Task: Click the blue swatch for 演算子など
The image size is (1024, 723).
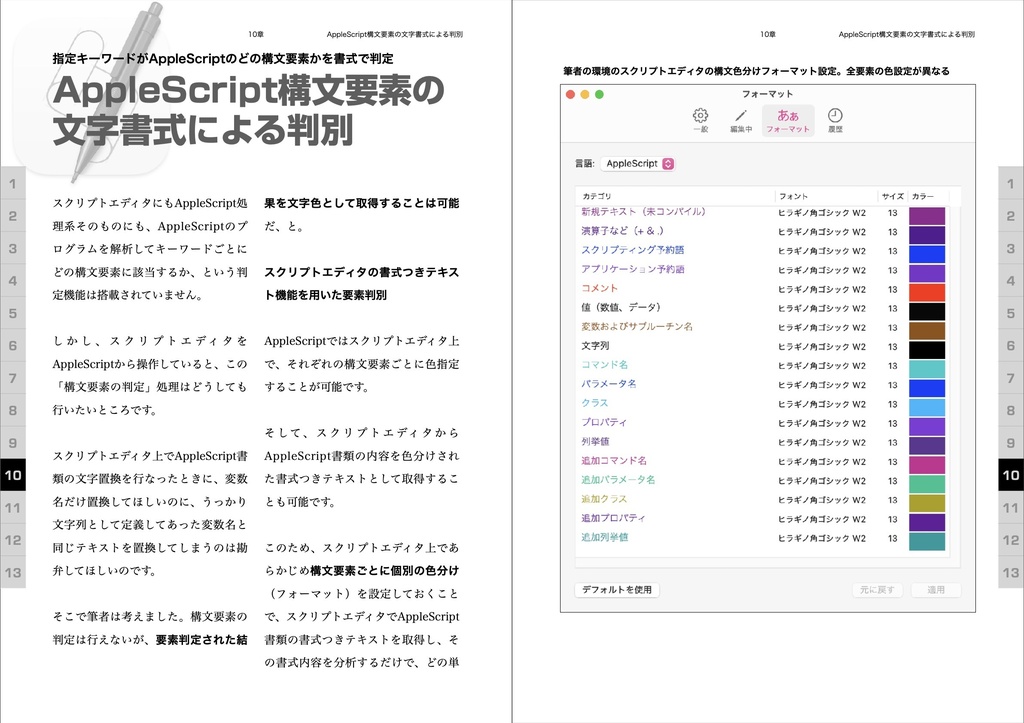Action: pos(926,232)
